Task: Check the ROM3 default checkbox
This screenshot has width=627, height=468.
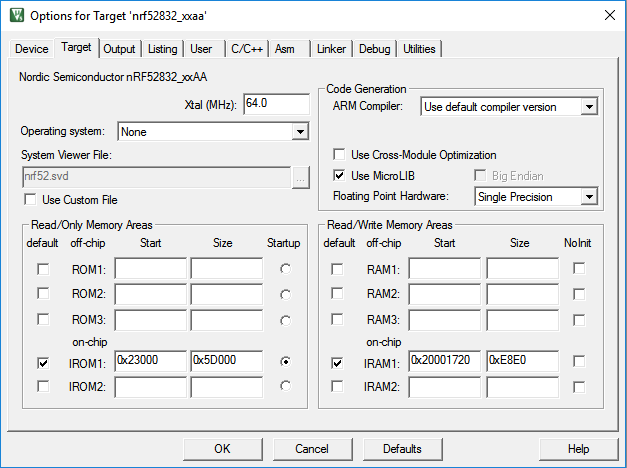Action: click(43, 319)
